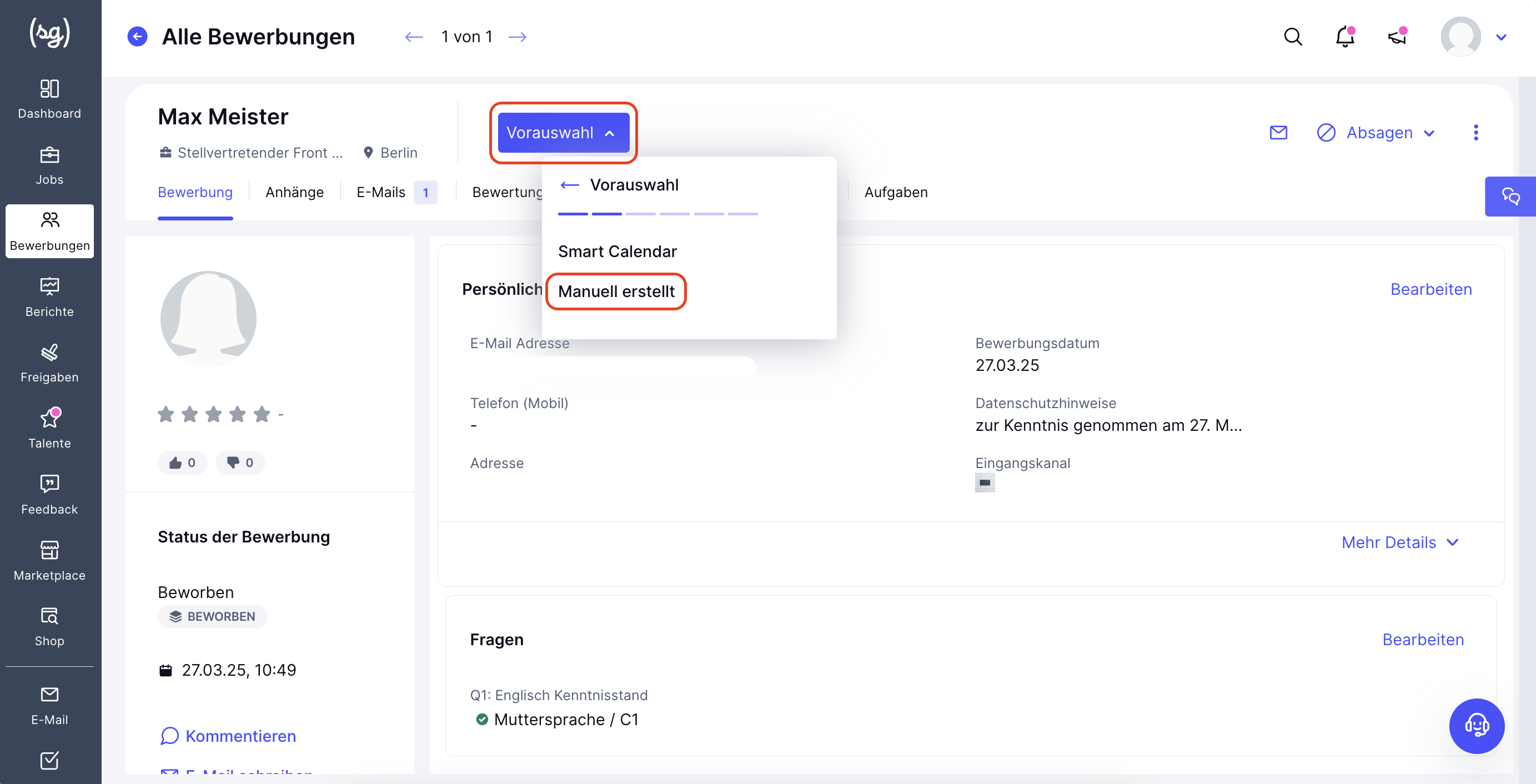Screen dimensions: 1536x784
Task: Switch to the Bewertung tab
Action: coord(507,193)
